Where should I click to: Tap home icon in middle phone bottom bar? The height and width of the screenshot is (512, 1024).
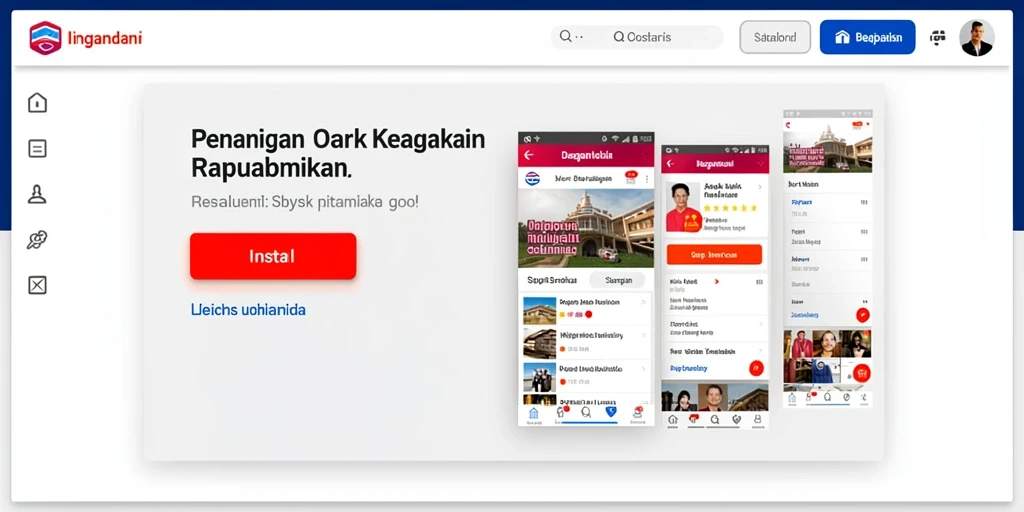click(x=673, y=419)
